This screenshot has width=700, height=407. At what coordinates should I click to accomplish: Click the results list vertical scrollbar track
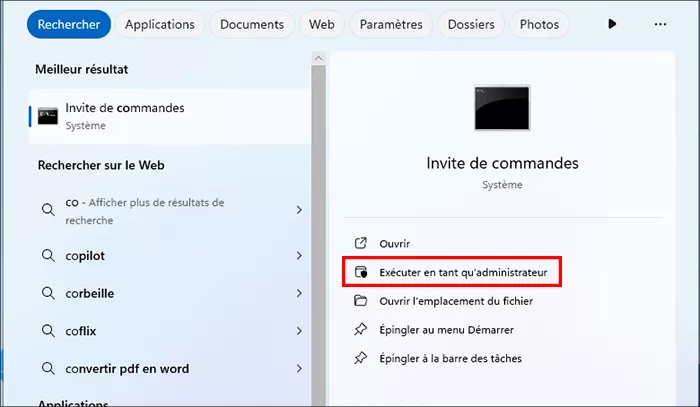[318, 236]
